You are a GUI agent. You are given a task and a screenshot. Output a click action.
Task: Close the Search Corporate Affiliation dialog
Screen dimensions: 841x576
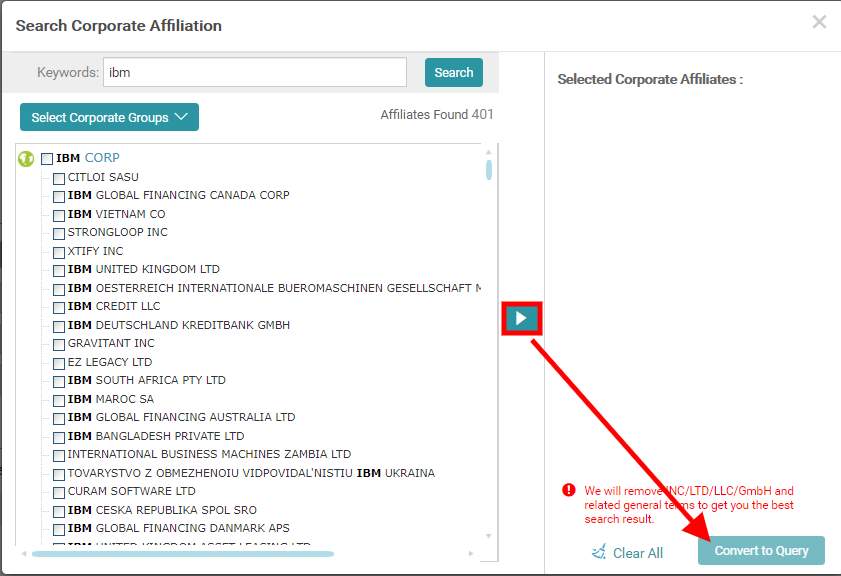819,22
